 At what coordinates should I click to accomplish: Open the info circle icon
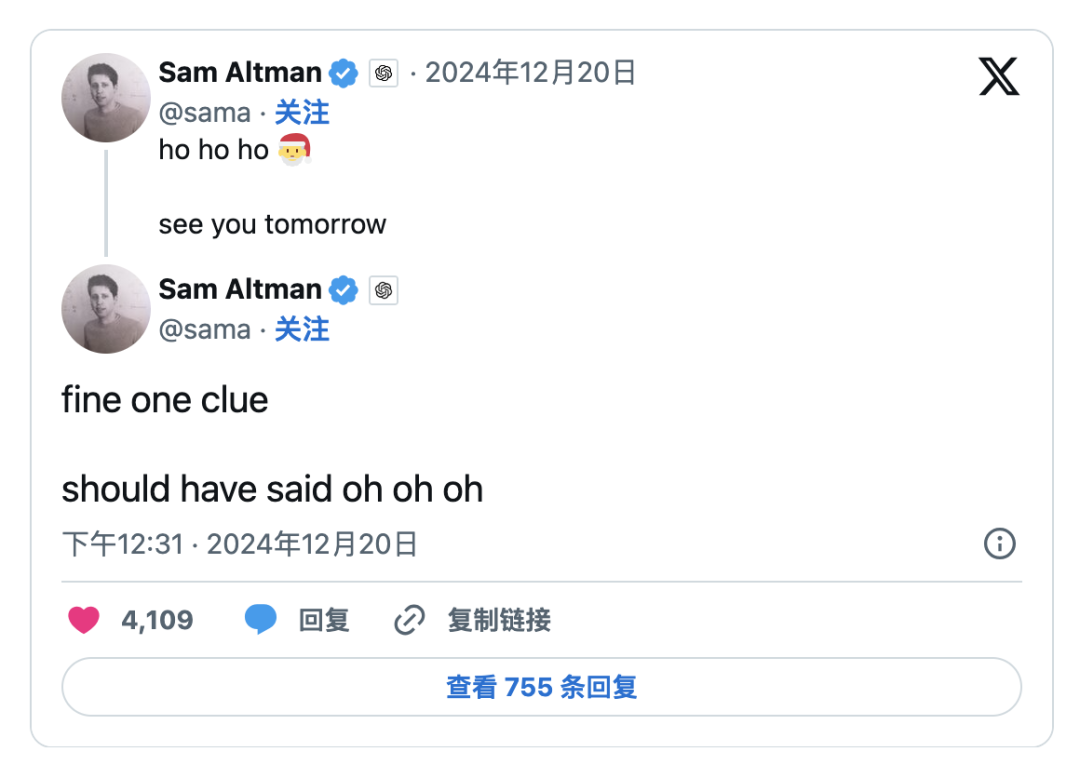(x=999, y=543)
